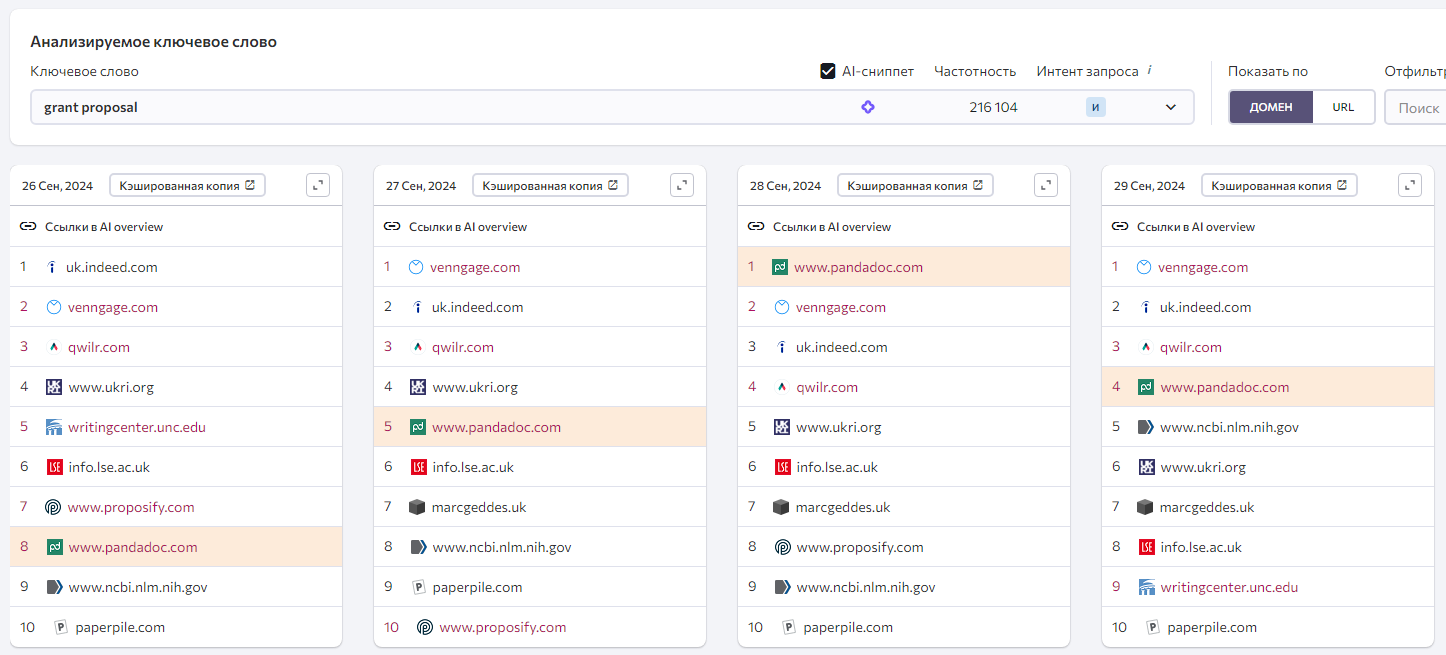Click qwilr.com favicon in 29 Сен column
The image size is (1446, 655).
pos(1146,347)
